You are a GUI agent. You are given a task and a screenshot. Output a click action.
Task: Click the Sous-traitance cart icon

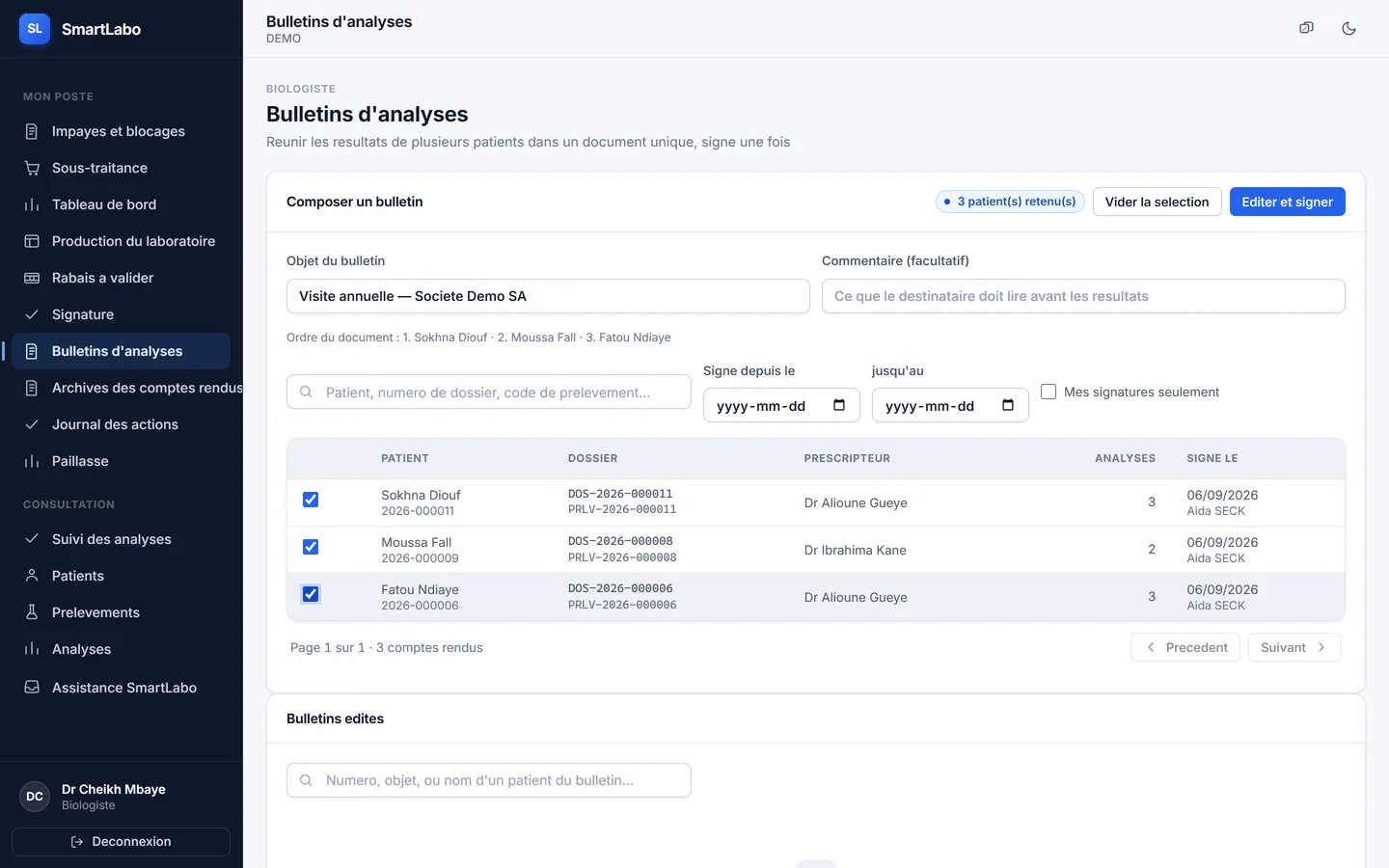point(32,168)
